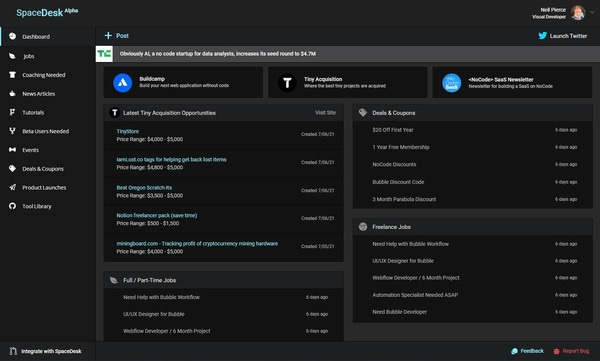Open the Dashboard sidebar icon

13,36
